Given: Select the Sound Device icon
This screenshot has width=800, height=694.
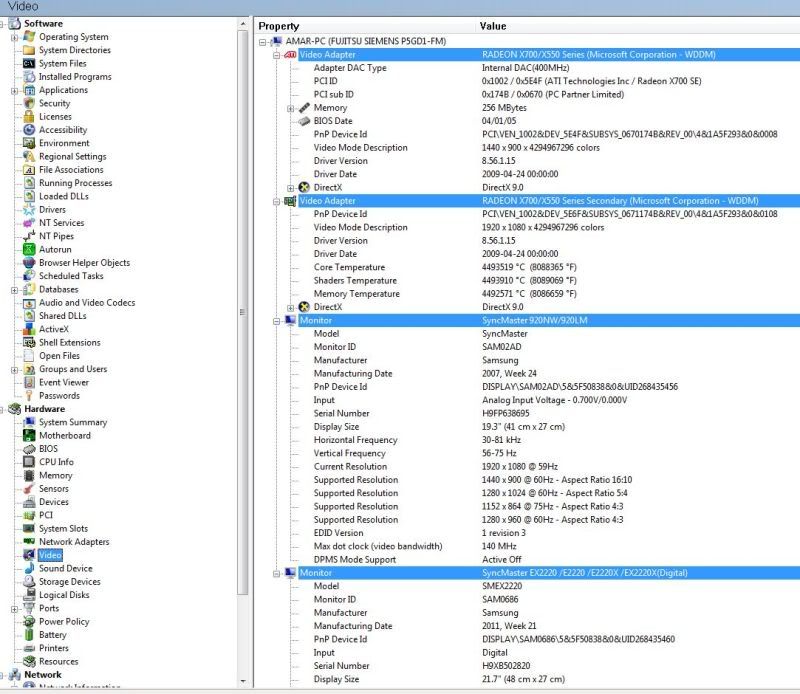Looking at the screenshot, I should [29, 568].
